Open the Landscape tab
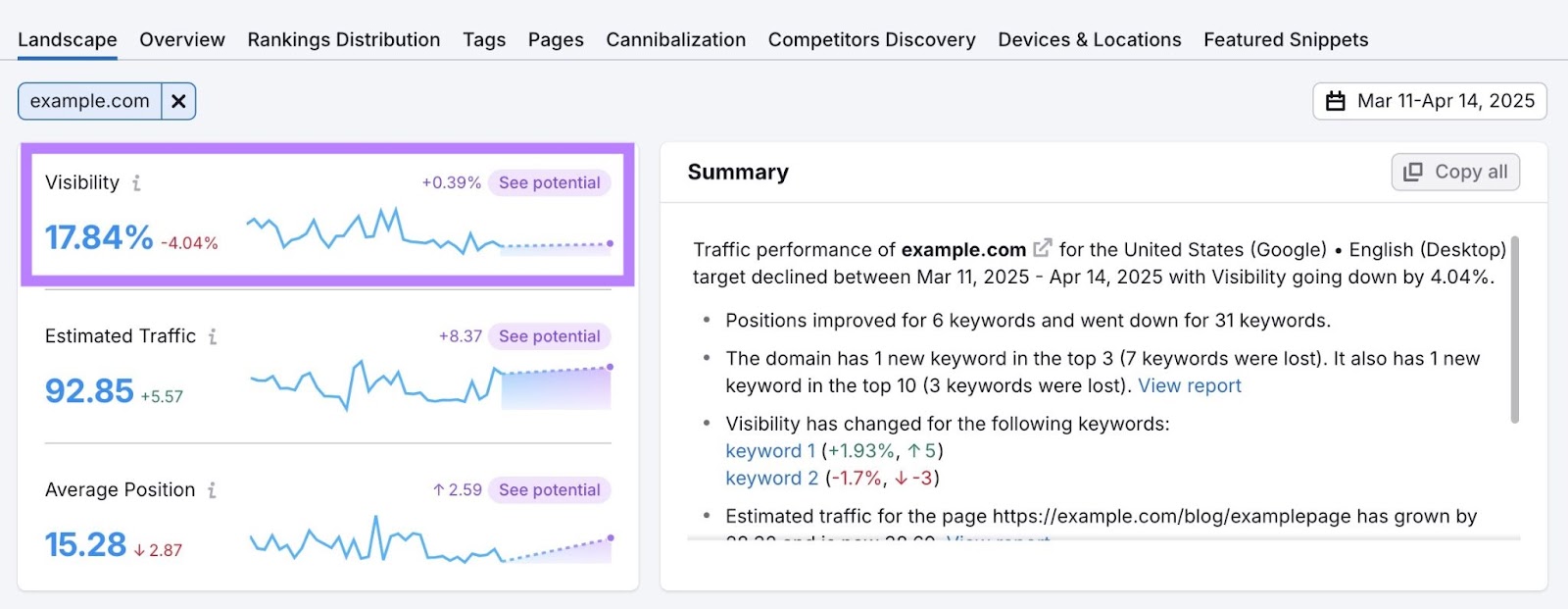Image resolution: width=1568 pixels, height=609 pixels. pyautogui.click(x=68, y=40)
